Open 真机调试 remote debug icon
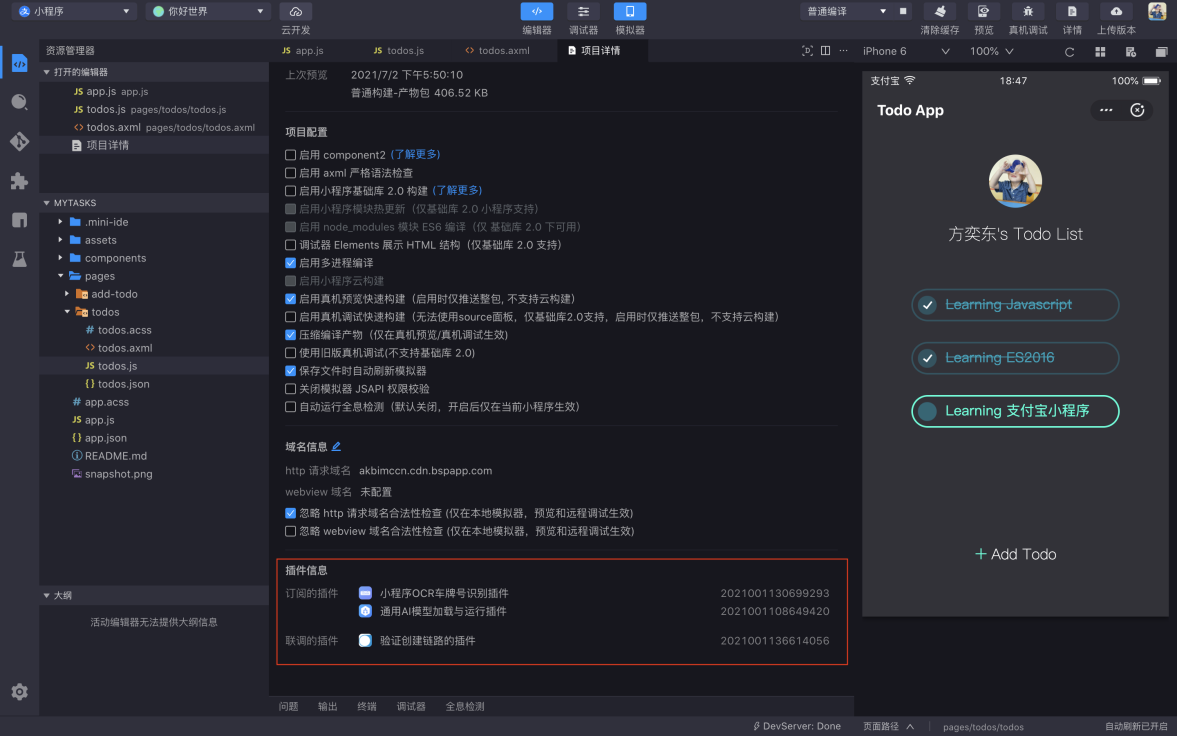Screen dimensions: 1177x736 click(x=1027, y=12)
